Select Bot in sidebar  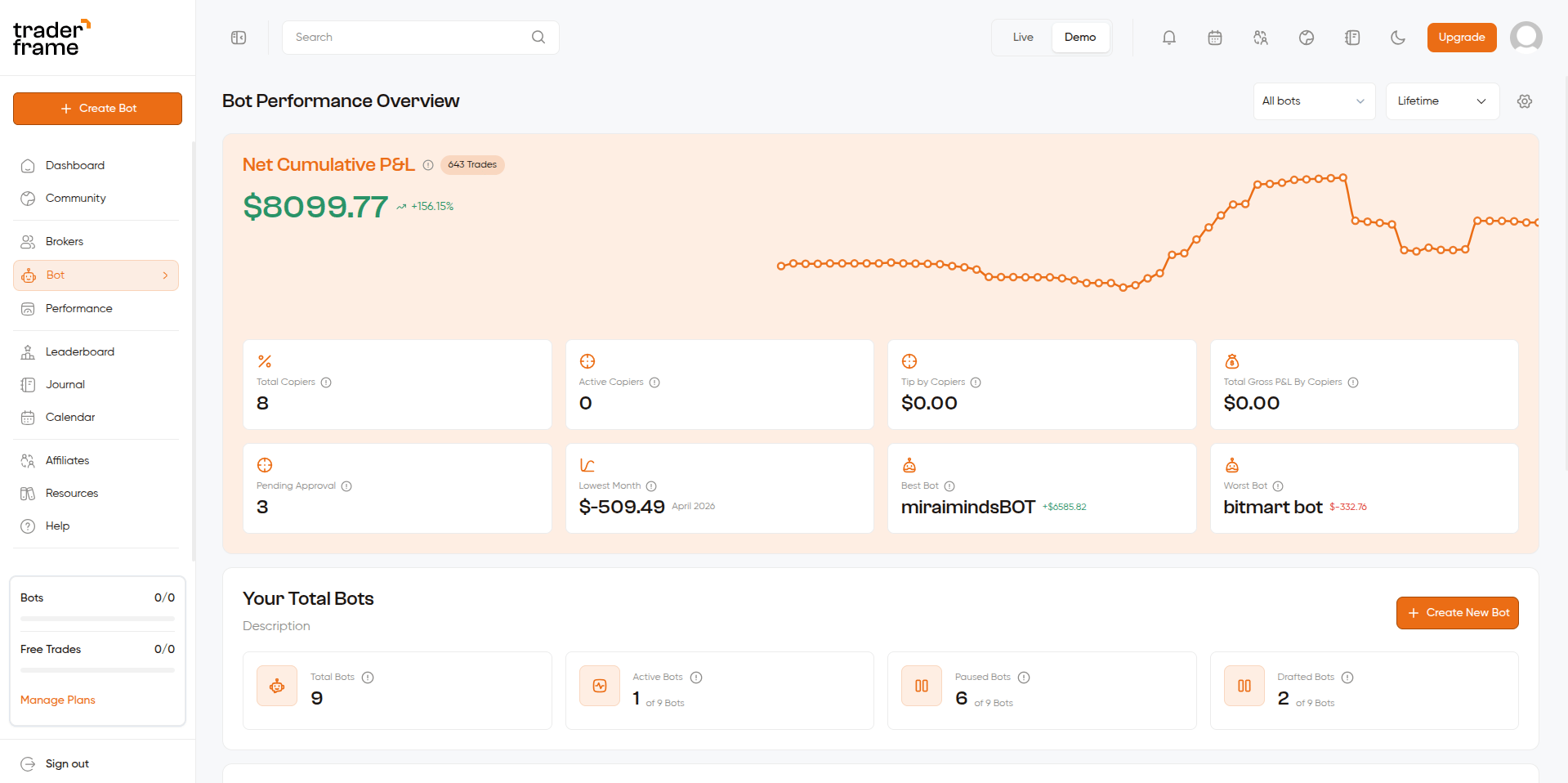coord(96,275)
